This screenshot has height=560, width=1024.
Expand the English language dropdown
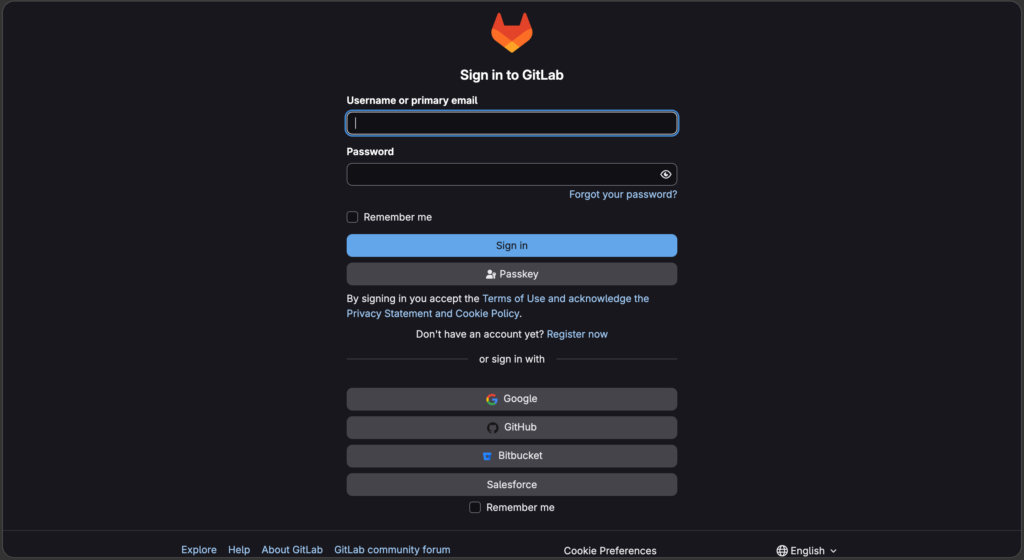[807, 551]
